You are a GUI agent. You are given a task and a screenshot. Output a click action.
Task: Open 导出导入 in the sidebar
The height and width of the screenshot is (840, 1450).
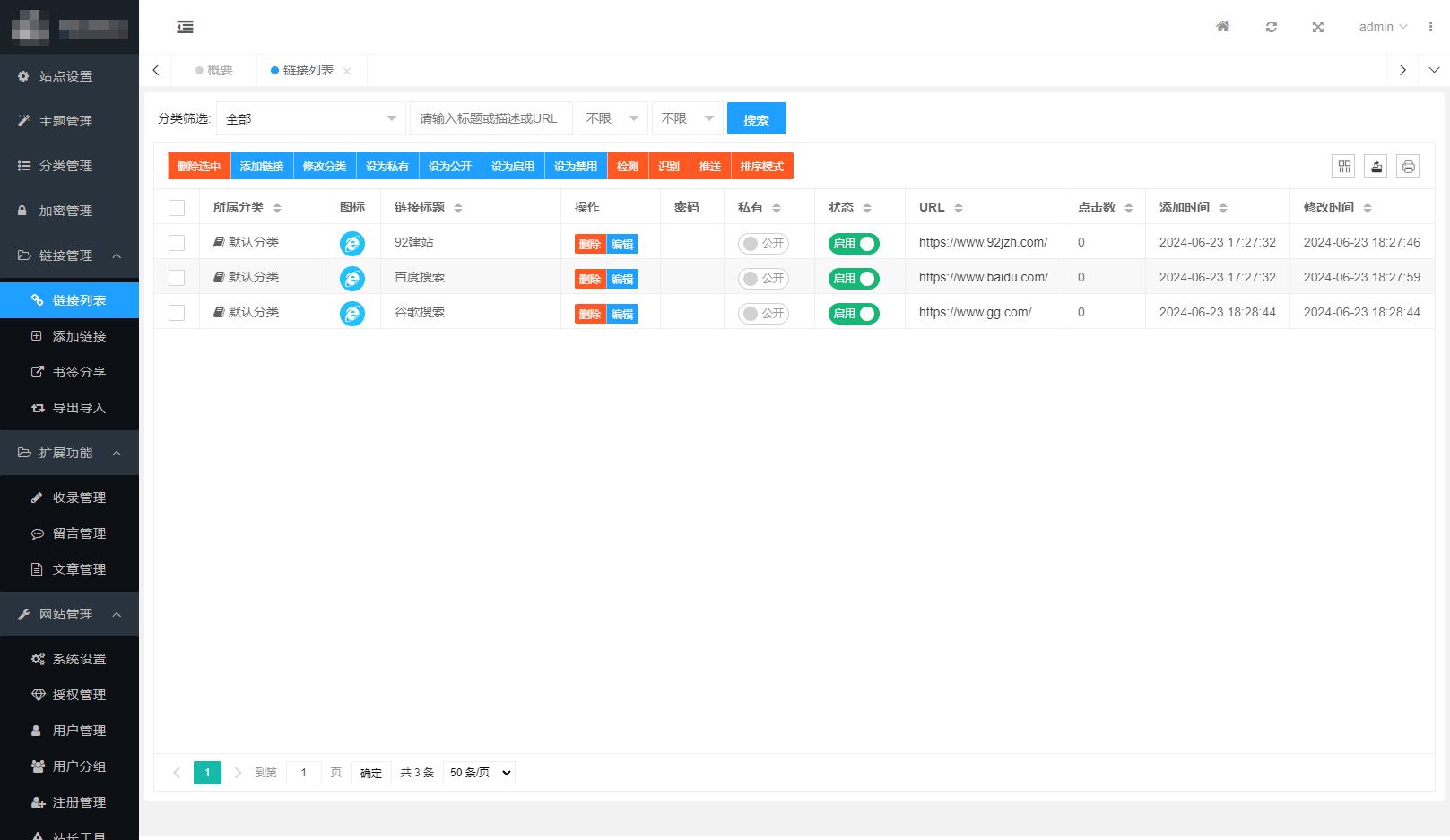pyautogui.click(x=69, y=408)
